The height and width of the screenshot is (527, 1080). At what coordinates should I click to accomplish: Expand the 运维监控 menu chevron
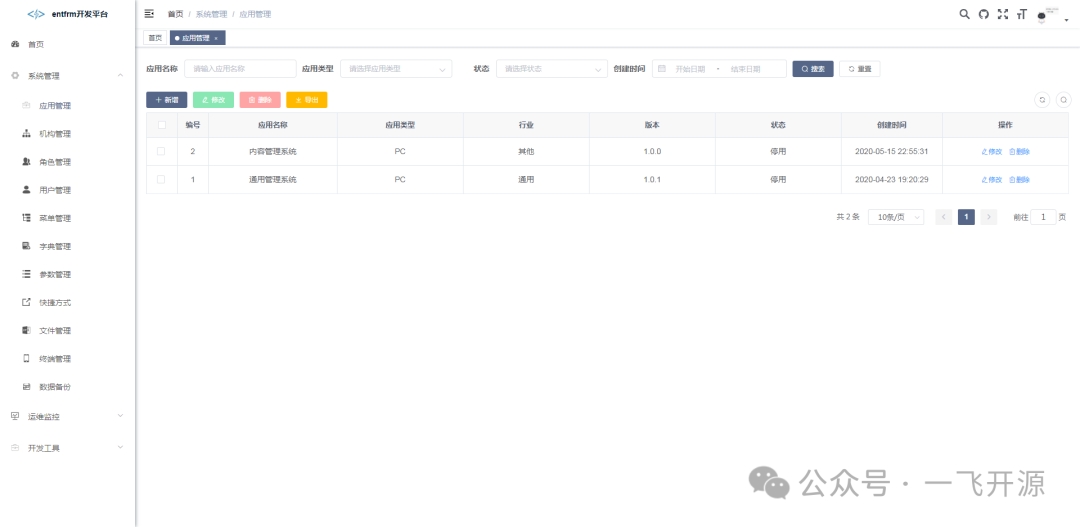coord(121,415)
